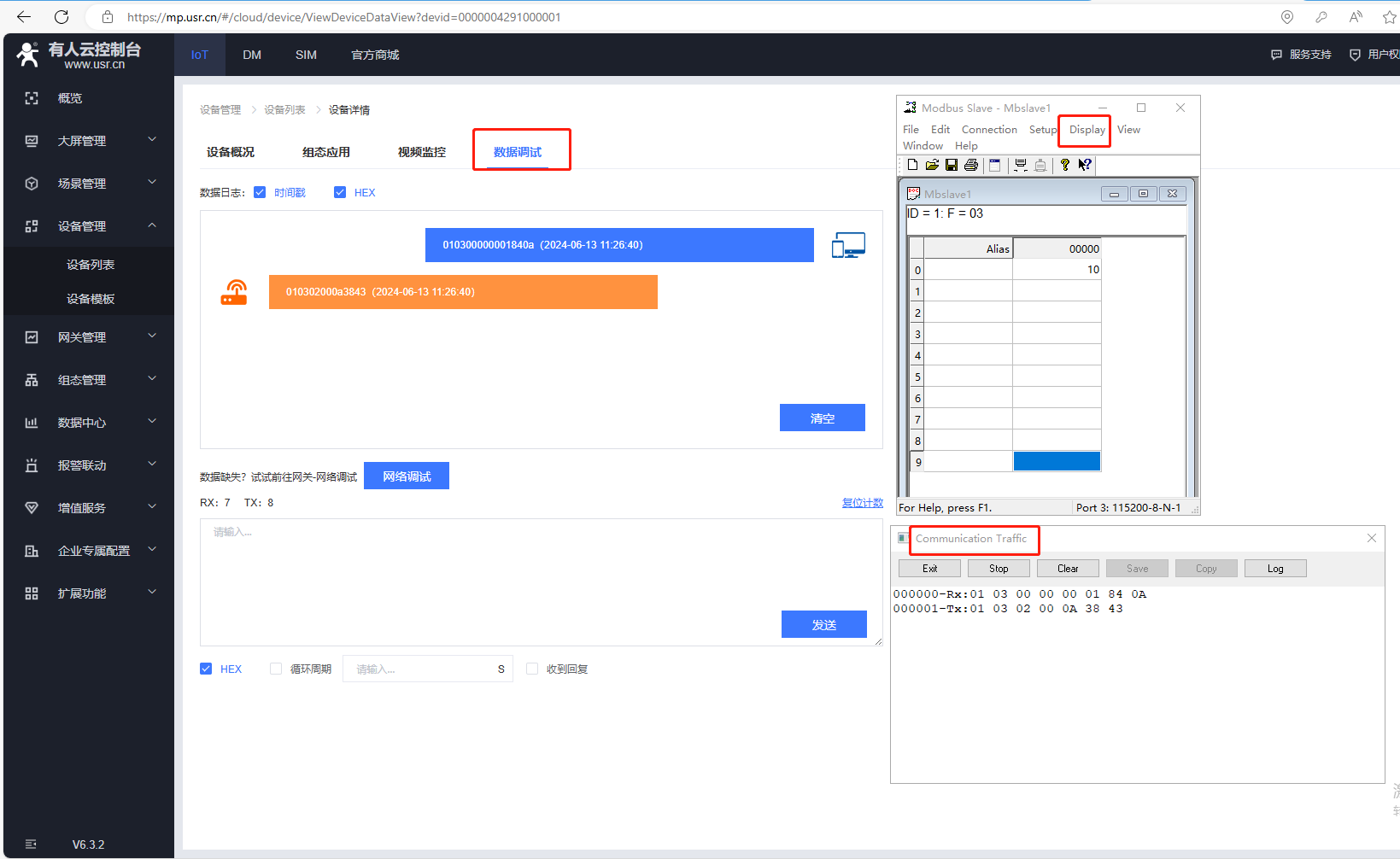Uncheck the 时间戳 timestamp checkbox
This screenshot has height=859, width=1400.
pos(260,192)
